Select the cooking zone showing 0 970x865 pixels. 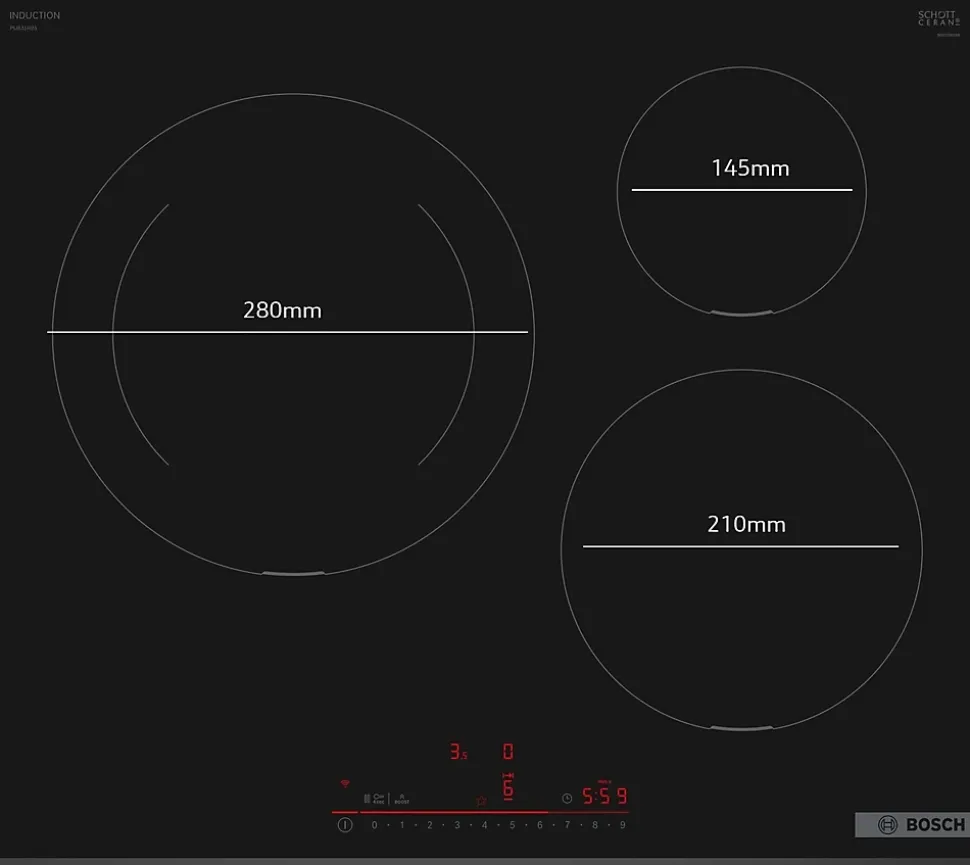point(508,751)
